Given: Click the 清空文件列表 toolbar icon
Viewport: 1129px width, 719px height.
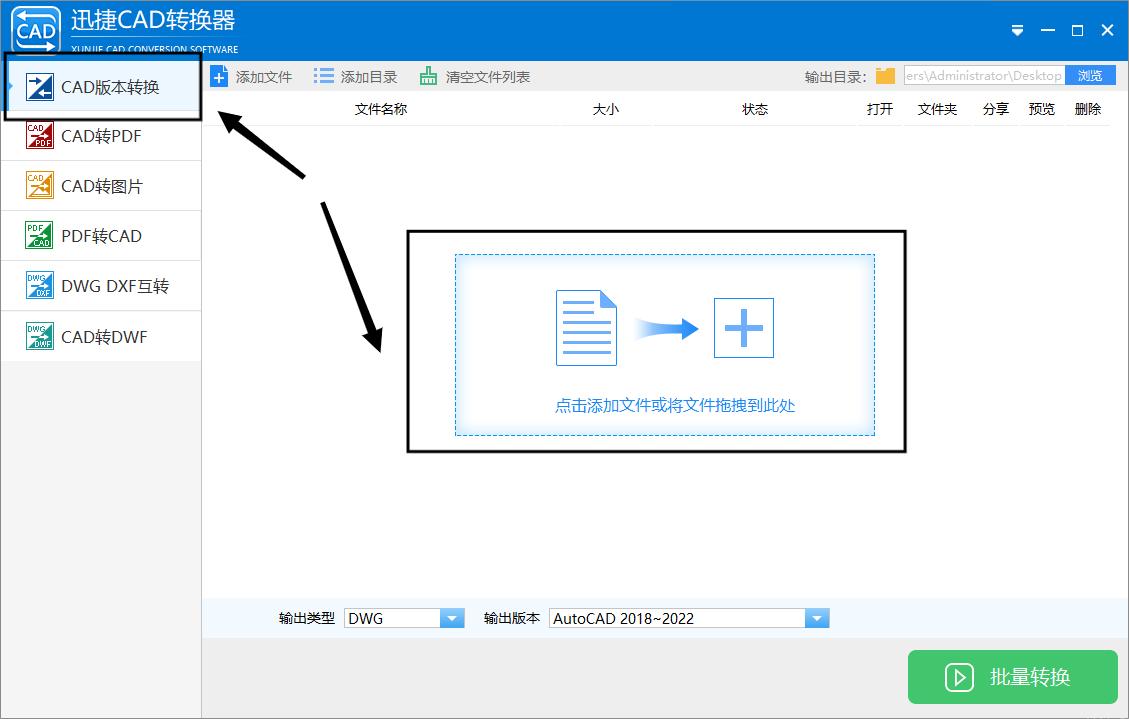Looking at the screenshot, I should [427, 75].
